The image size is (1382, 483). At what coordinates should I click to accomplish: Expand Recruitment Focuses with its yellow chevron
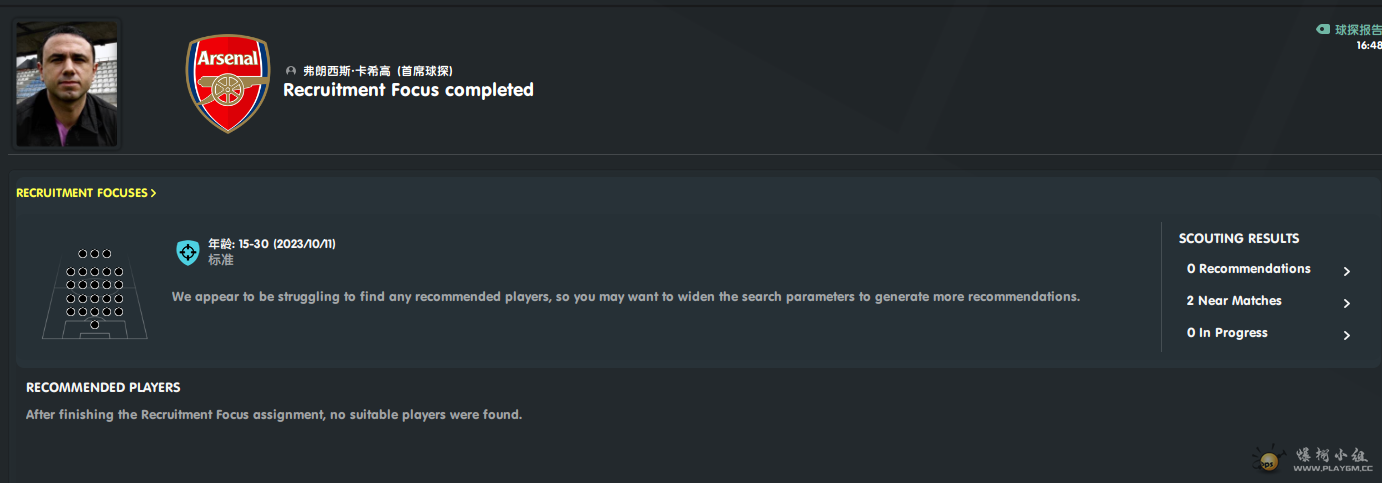[x=153, y=193]
